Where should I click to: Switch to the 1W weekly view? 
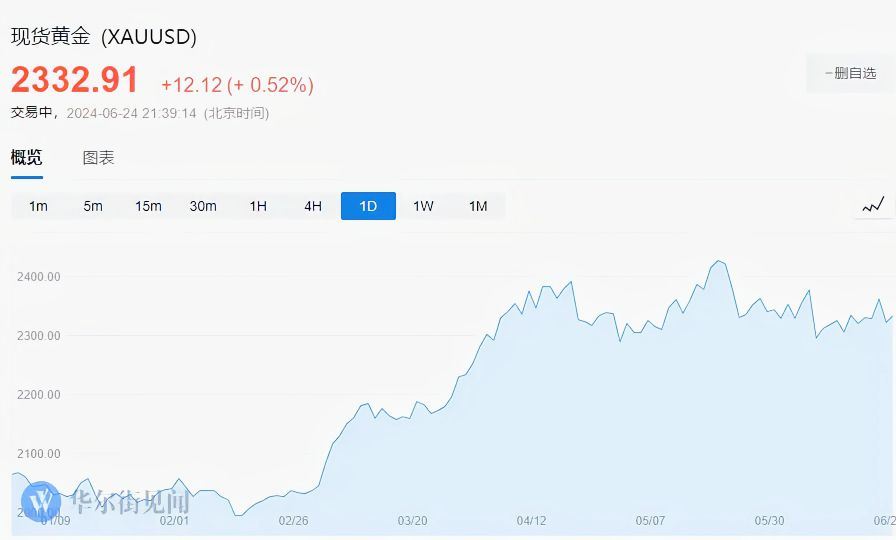(x=423, y=206)
